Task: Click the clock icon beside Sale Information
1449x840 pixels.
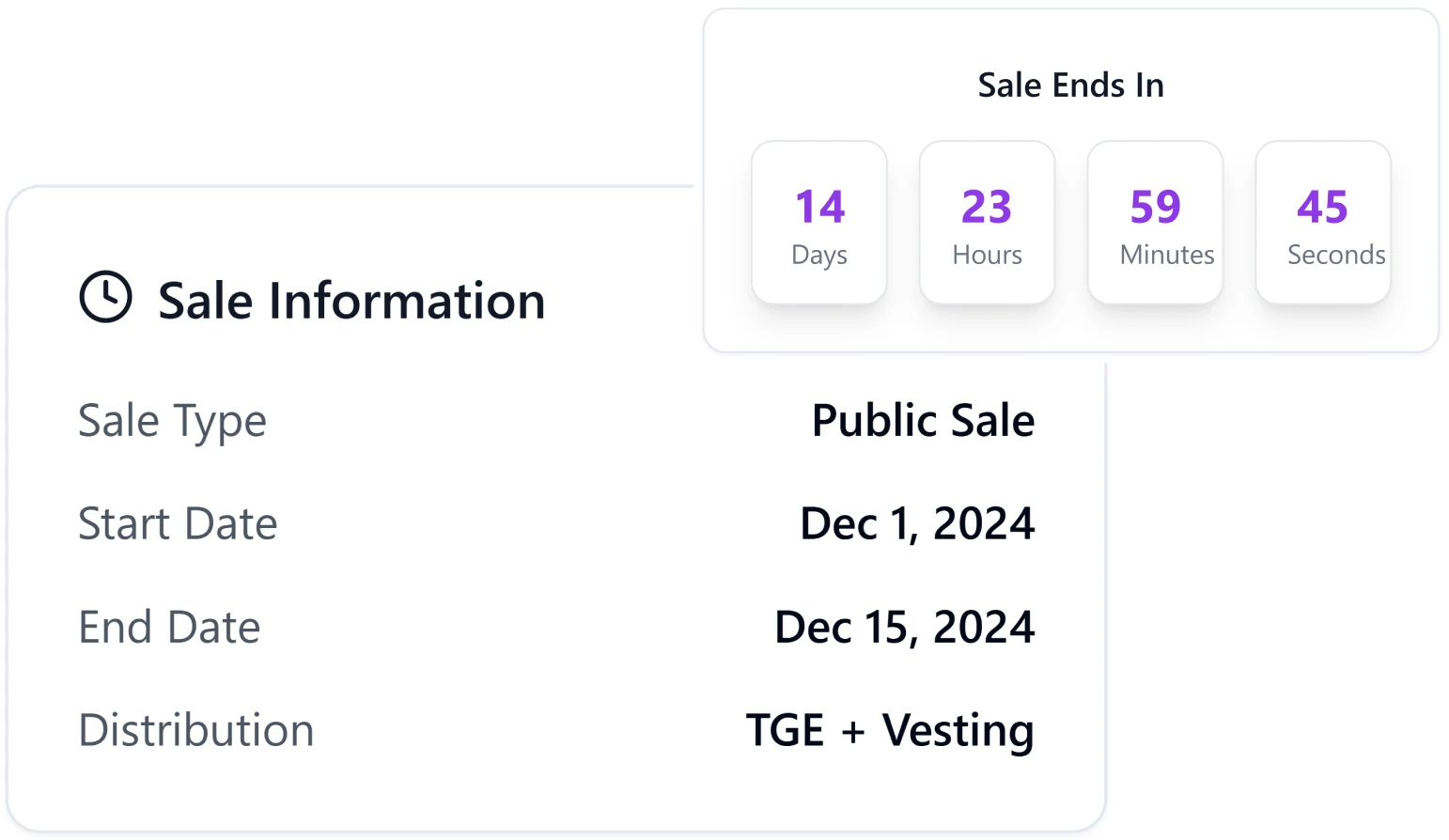Action: click(104, 299)
